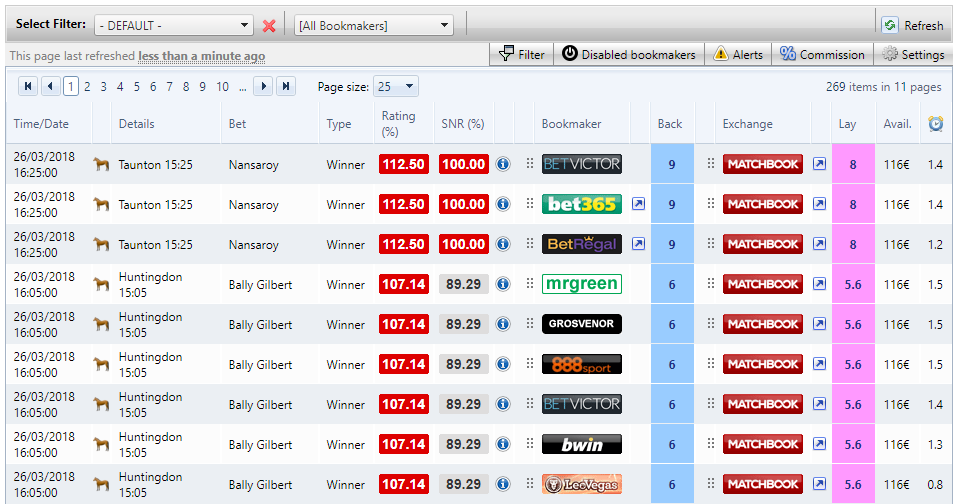Click exchange drag handle in mrgreen row
This screenshot has width=959, height=504.
point(710,283)
